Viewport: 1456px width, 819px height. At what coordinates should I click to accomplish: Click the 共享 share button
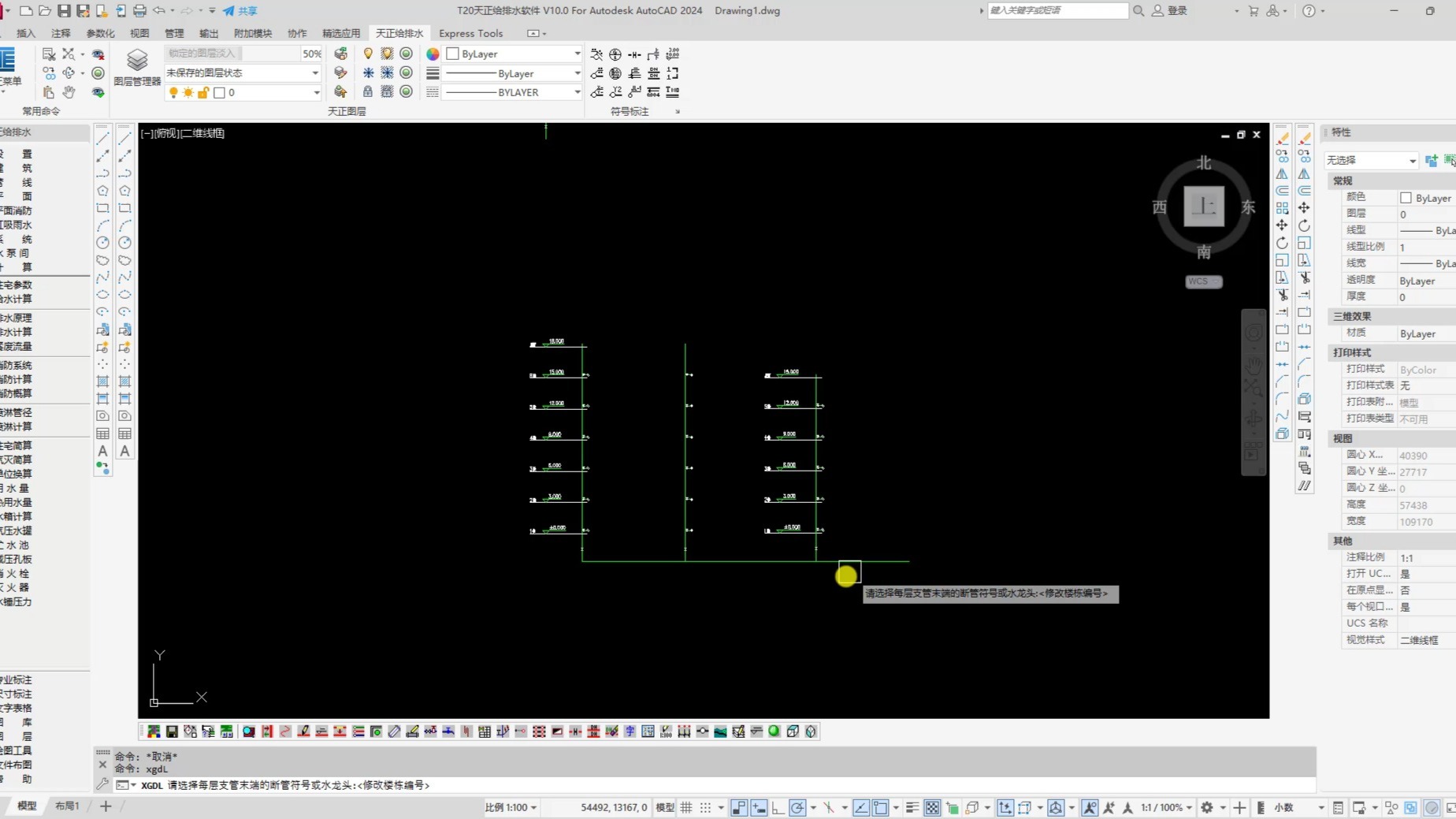coord(240,11)
